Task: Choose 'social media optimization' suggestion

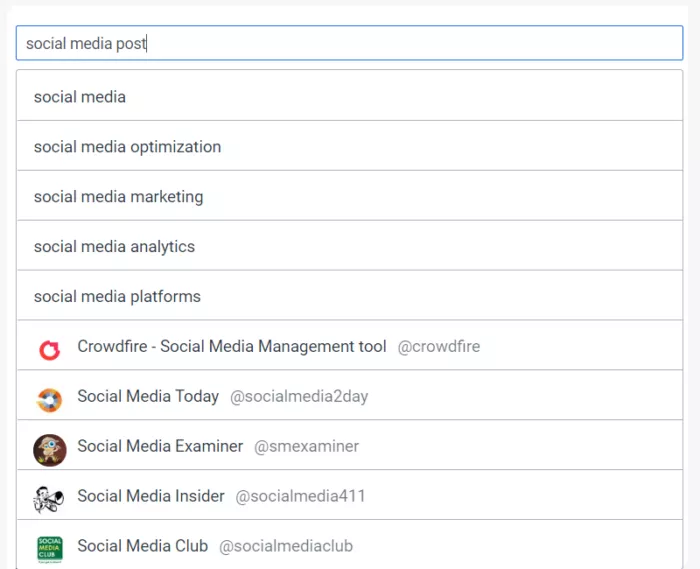Action: click(349, 146)
